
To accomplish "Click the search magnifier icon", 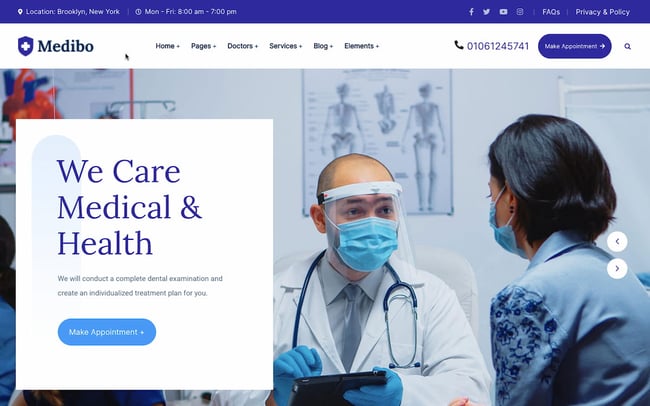I will tap(628, 46).
